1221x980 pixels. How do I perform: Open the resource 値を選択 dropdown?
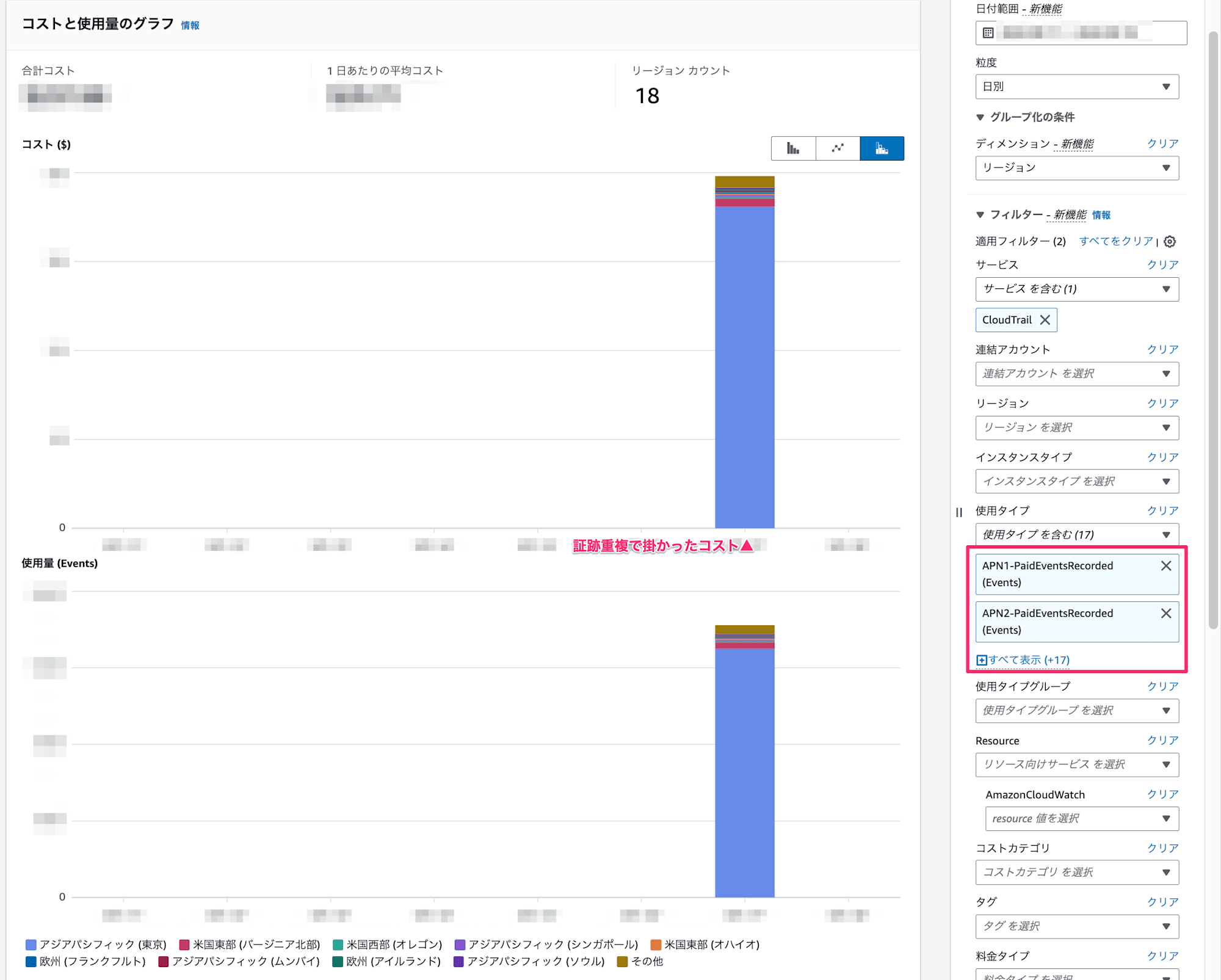click(x=1082, y=819)
